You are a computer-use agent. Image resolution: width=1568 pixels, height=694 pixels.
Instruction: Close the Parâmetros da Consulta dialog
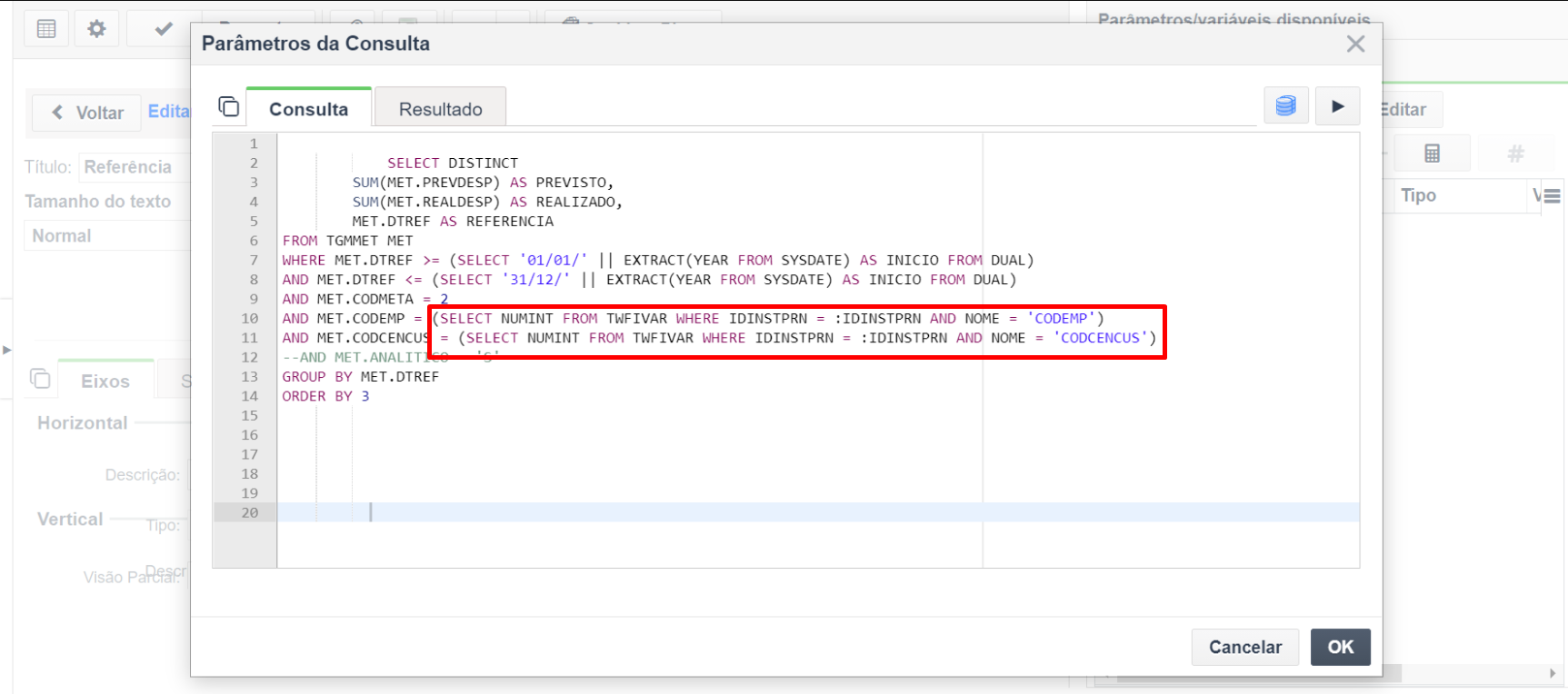click(x=1355, y=44)
